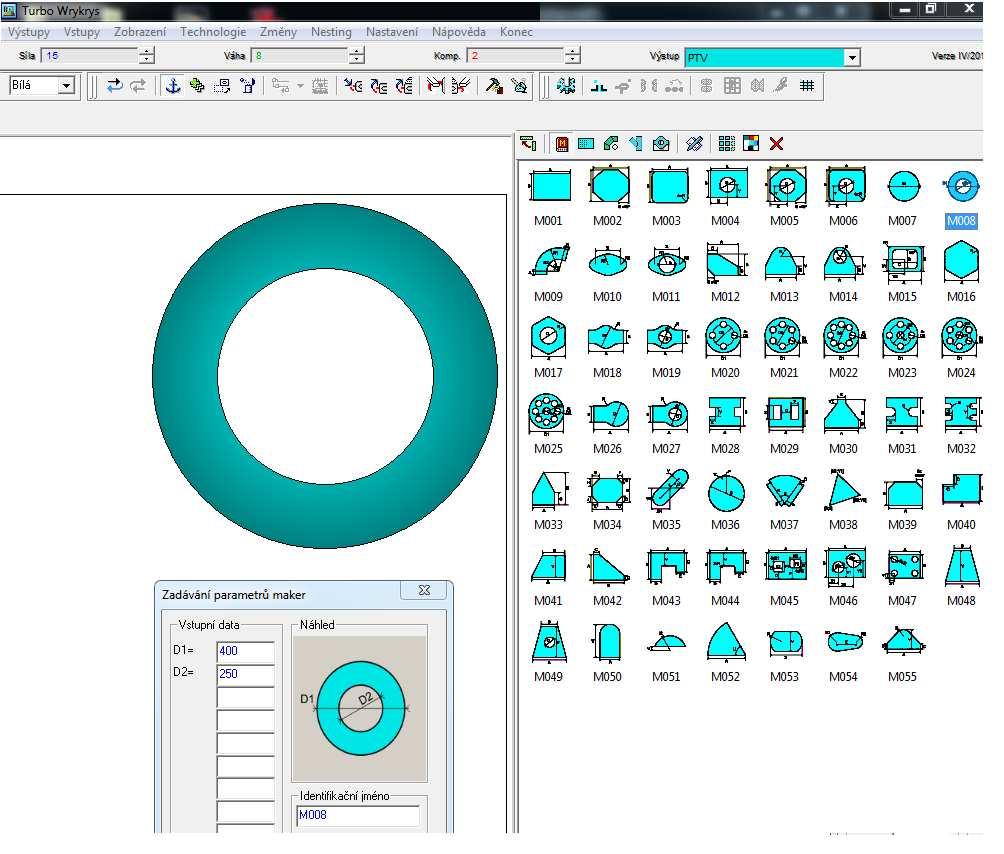The image size is (1004, 854).
Task: Close the Zadávání parametrů maker dialog
Action: point(424,590)
